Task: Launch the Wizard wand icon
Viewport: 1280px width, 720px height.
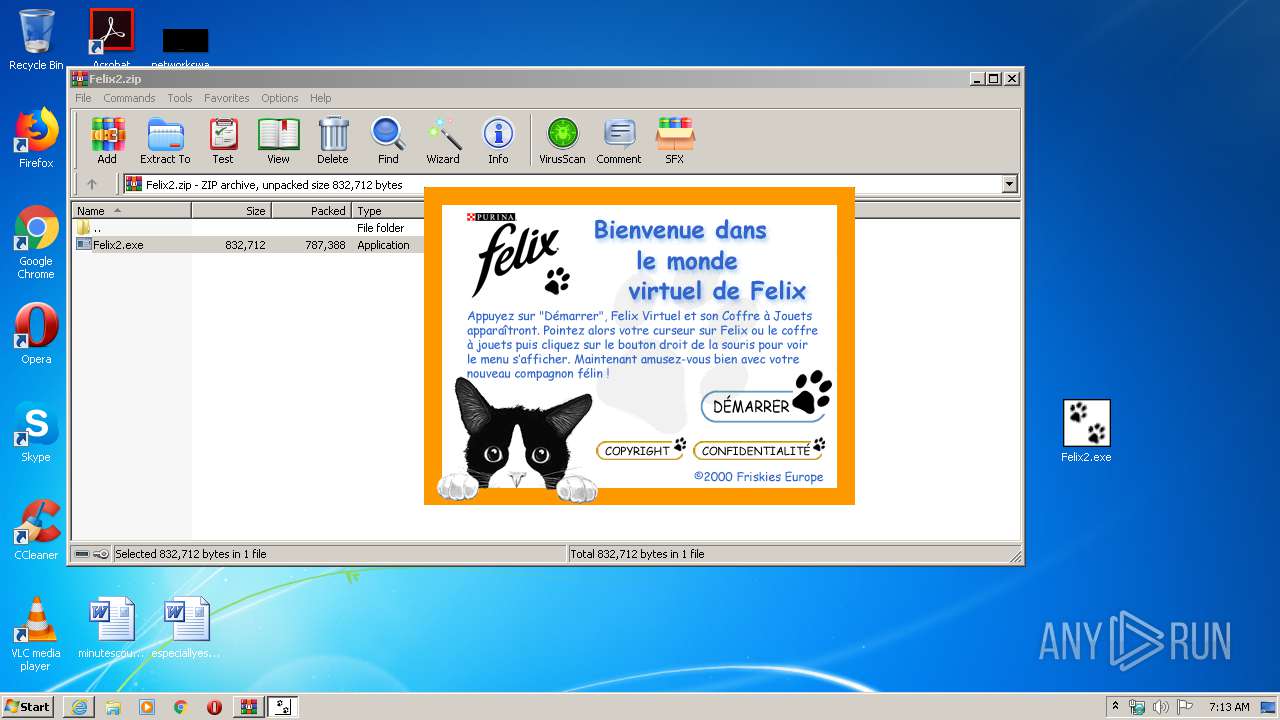Action: tap(443, 140)
